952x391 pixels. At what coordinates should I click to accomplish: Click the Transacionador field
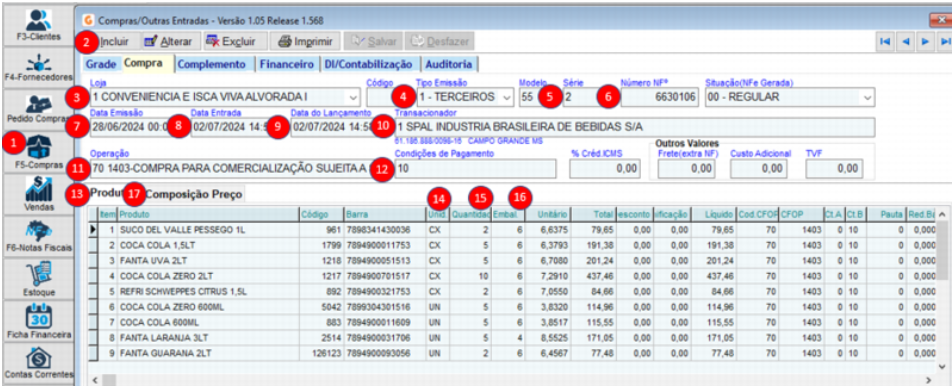[x=635, y=127]
